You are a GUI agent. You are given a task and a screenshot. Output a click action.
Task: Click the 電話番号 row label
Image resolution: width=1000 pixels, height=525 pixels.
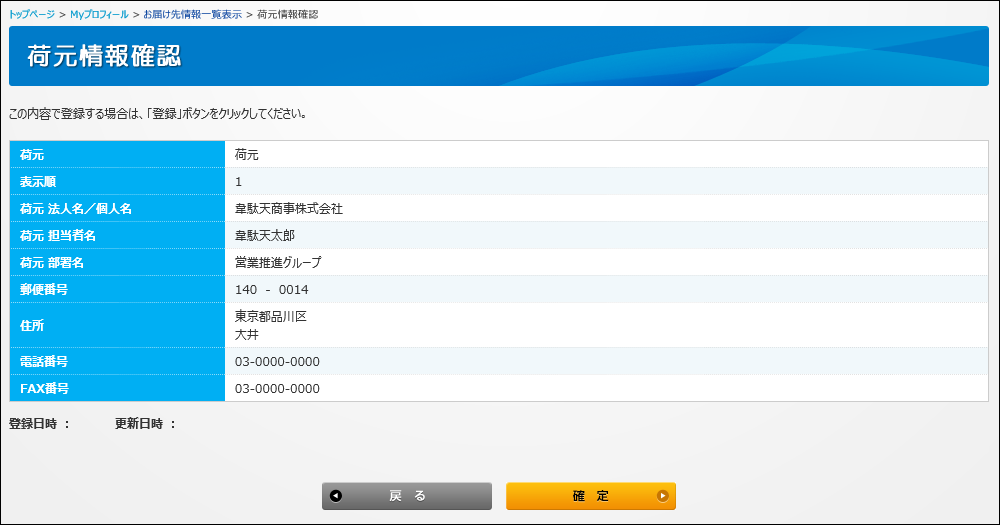click(x=44, y=362)
